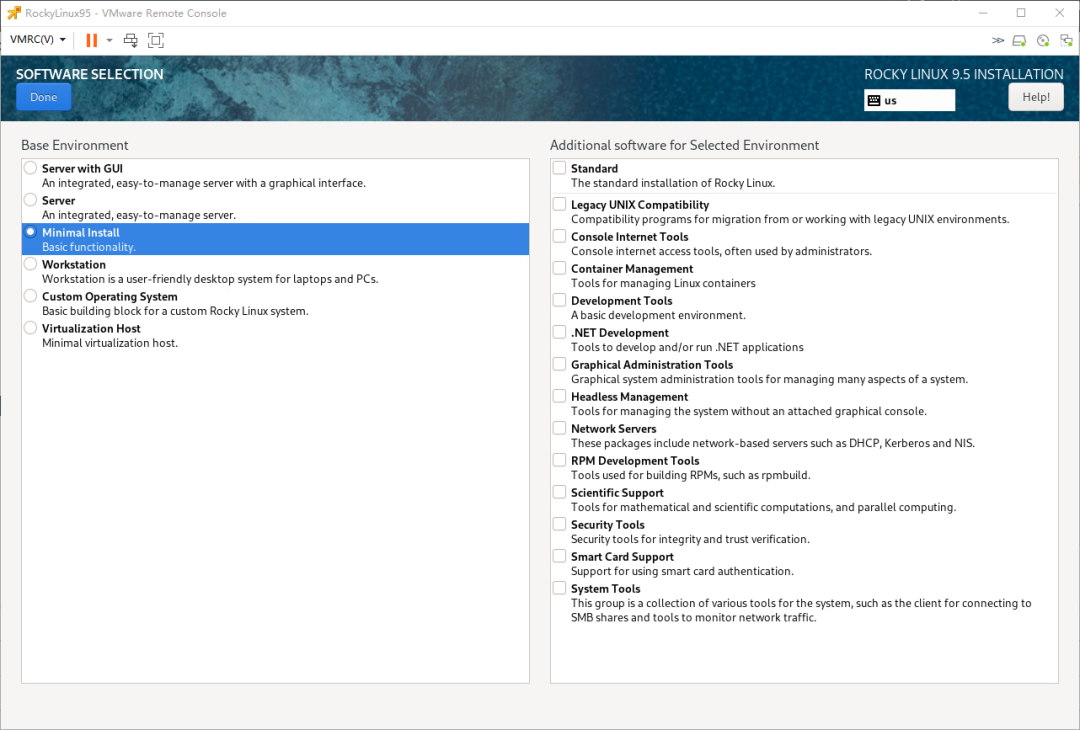Open the Help! button
The height and width of the screenshot is (730, 1080).
(x=1036, y=97)
